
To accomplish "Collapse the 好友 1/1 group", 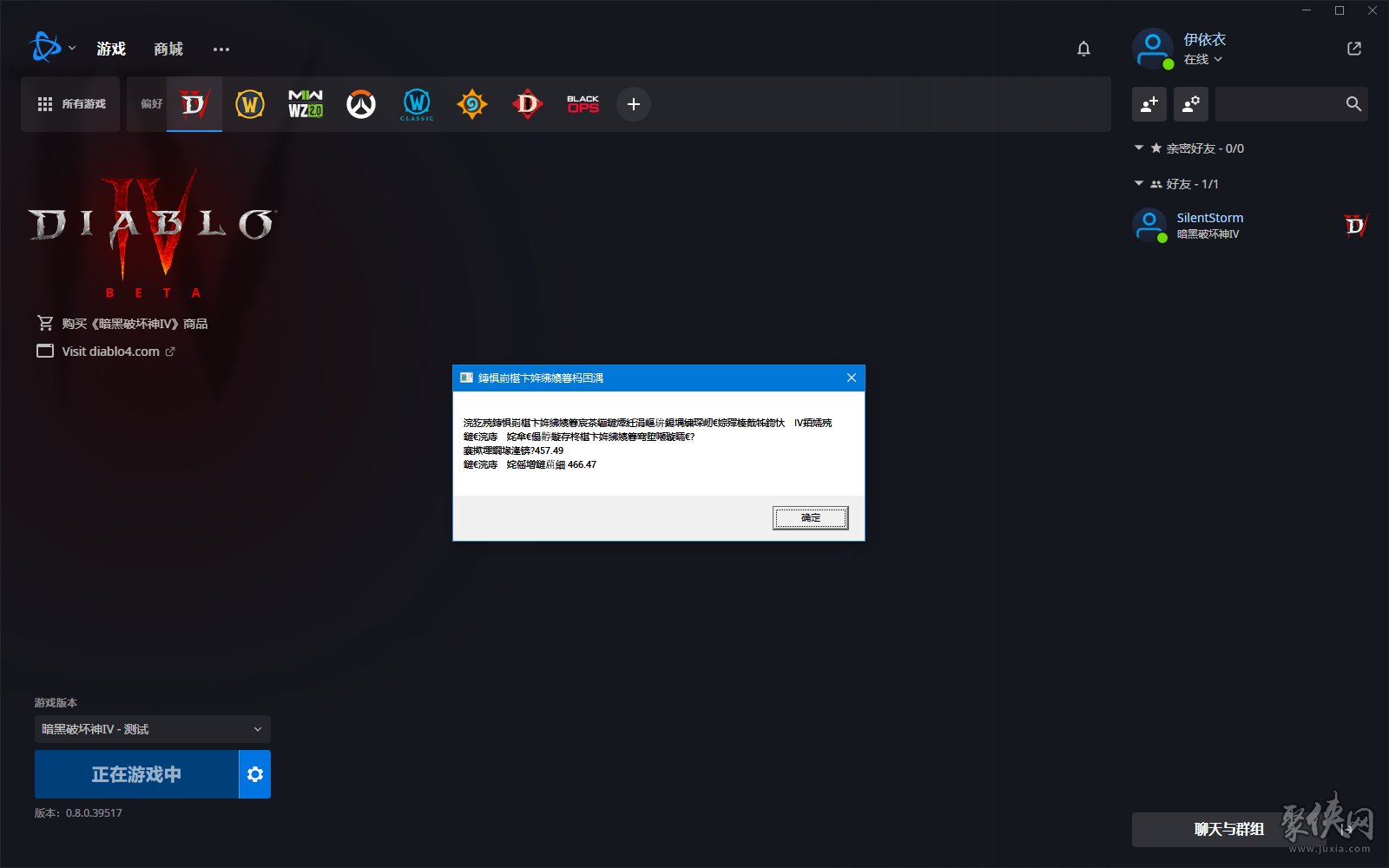I will click(1139, 184).
